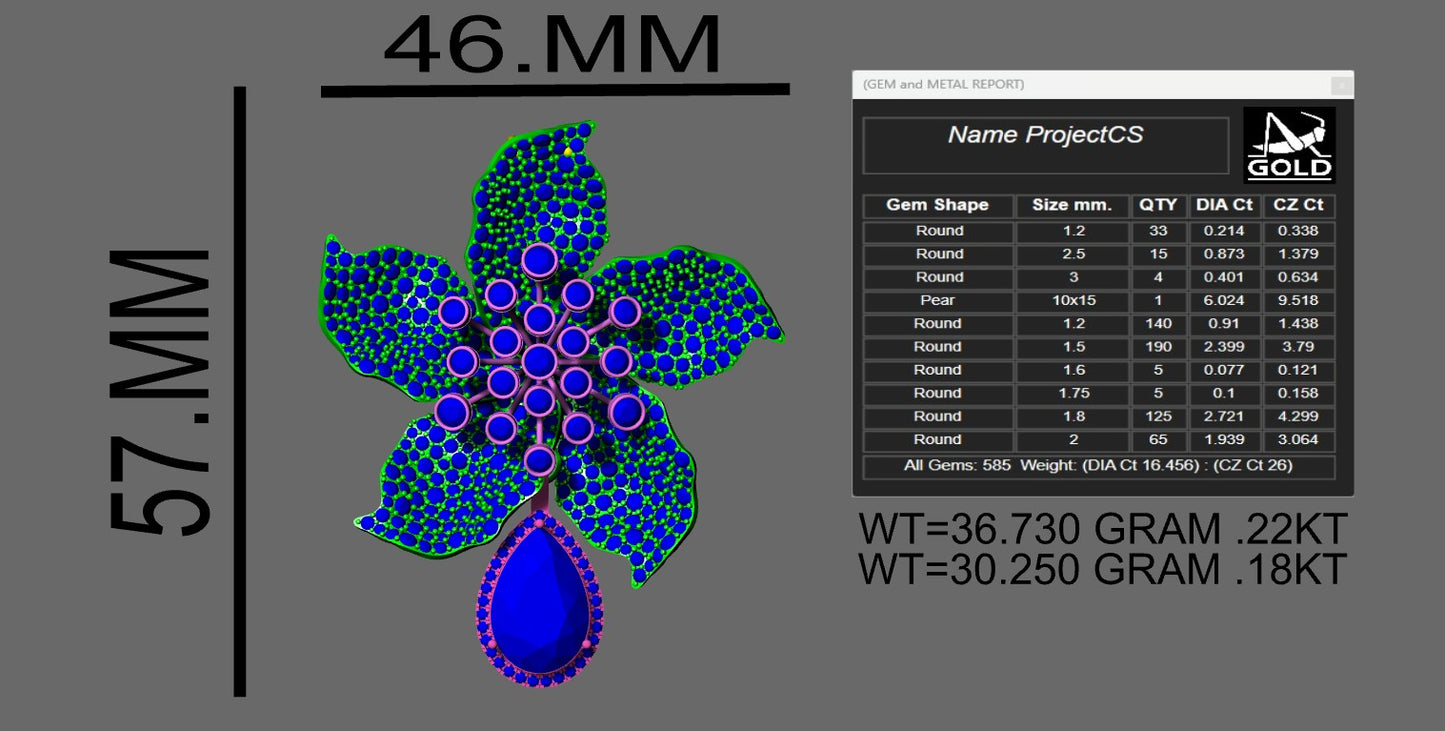This screenshot has height=731, width=1445.
Task: Click the quantity cell showing 125
Action: click(1159, 416)
